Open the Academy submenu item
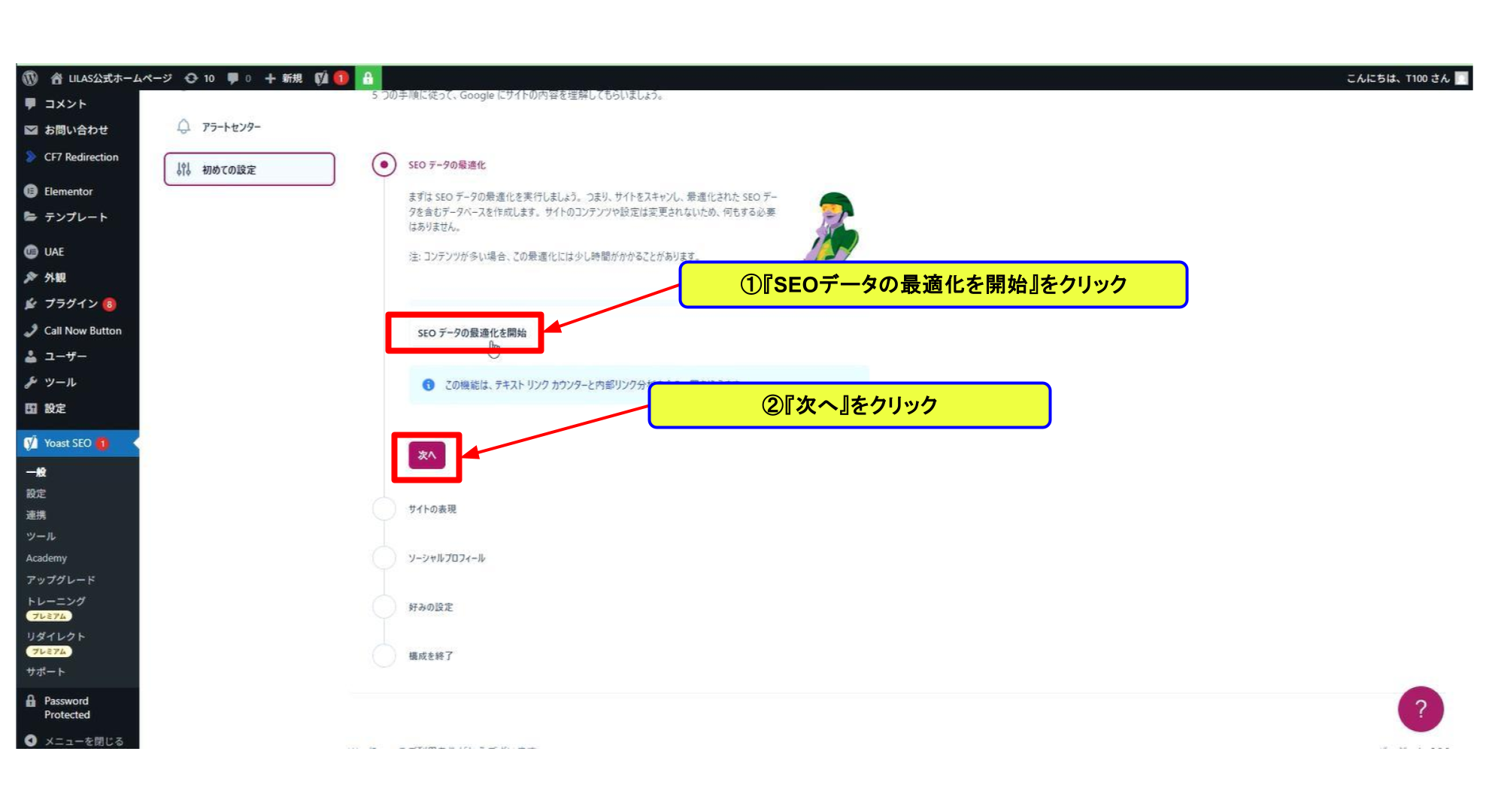 46,558
